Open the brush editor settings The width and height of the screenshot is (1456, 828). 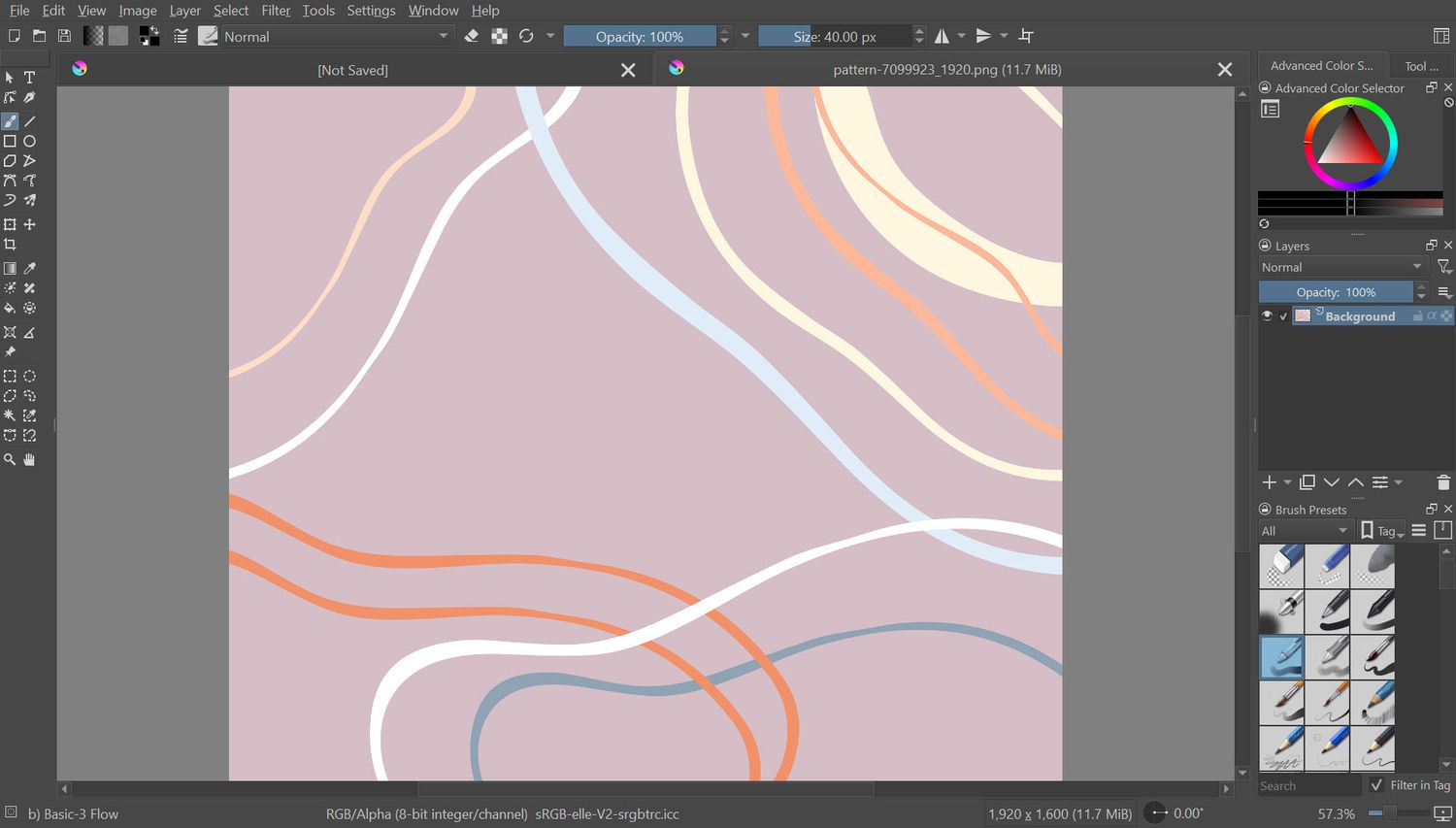point(181,36)
